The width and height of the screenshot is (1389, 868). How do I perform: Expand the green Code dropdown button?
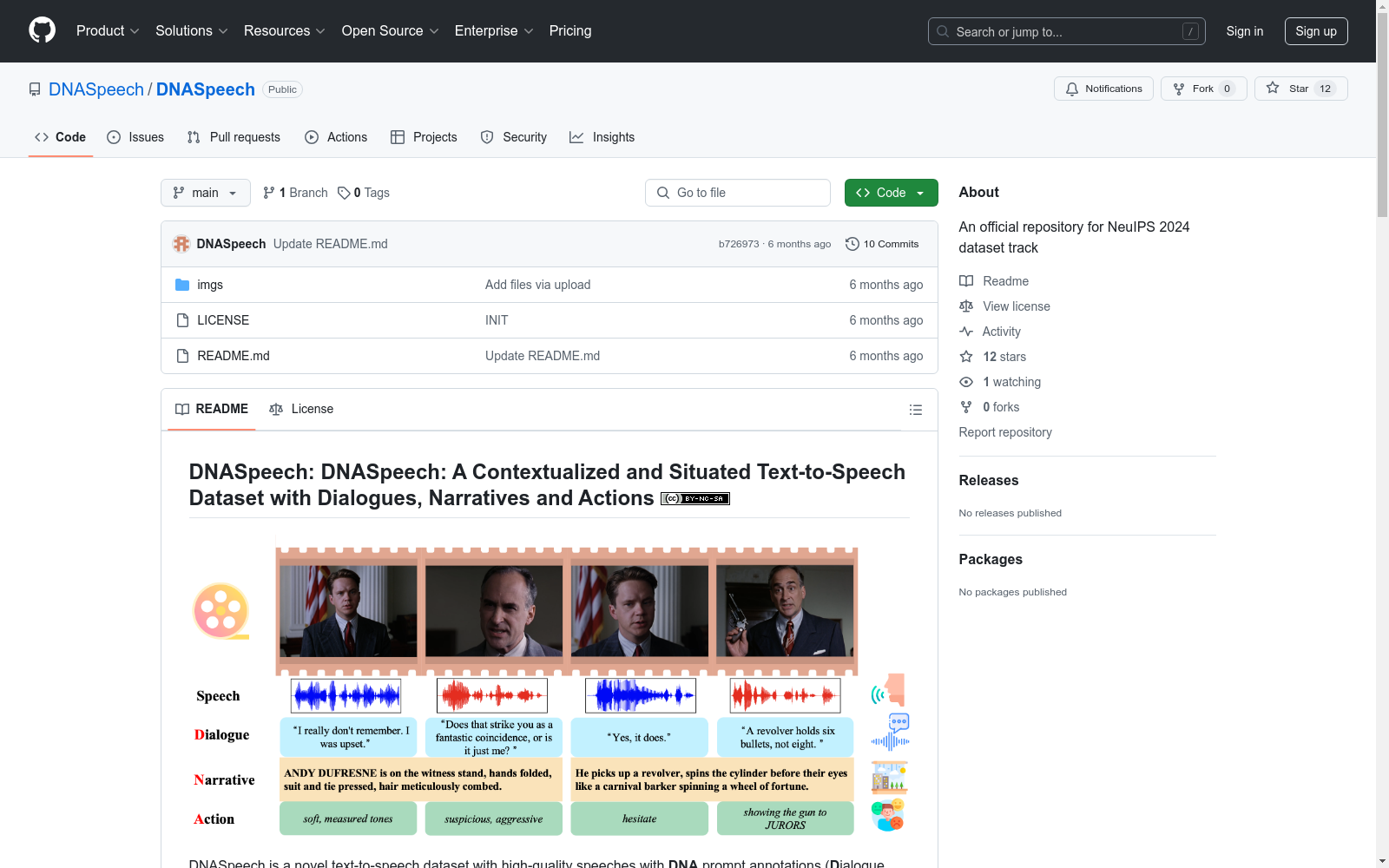[x=891, y=193]
